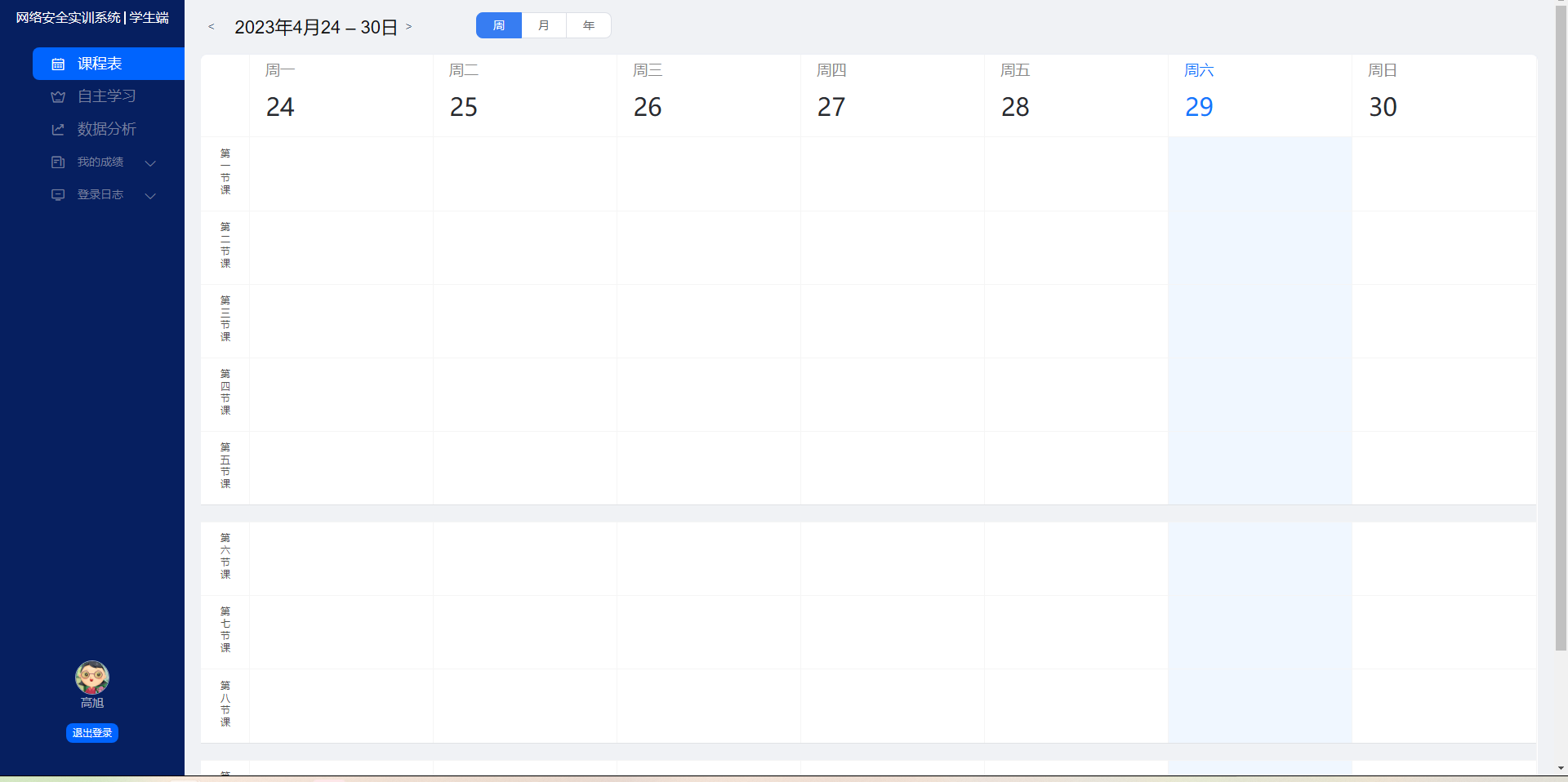This screenshot has width=1568, height=782.
Task: Select highlighted 周六 29 column header
Action: [1260, 96]
